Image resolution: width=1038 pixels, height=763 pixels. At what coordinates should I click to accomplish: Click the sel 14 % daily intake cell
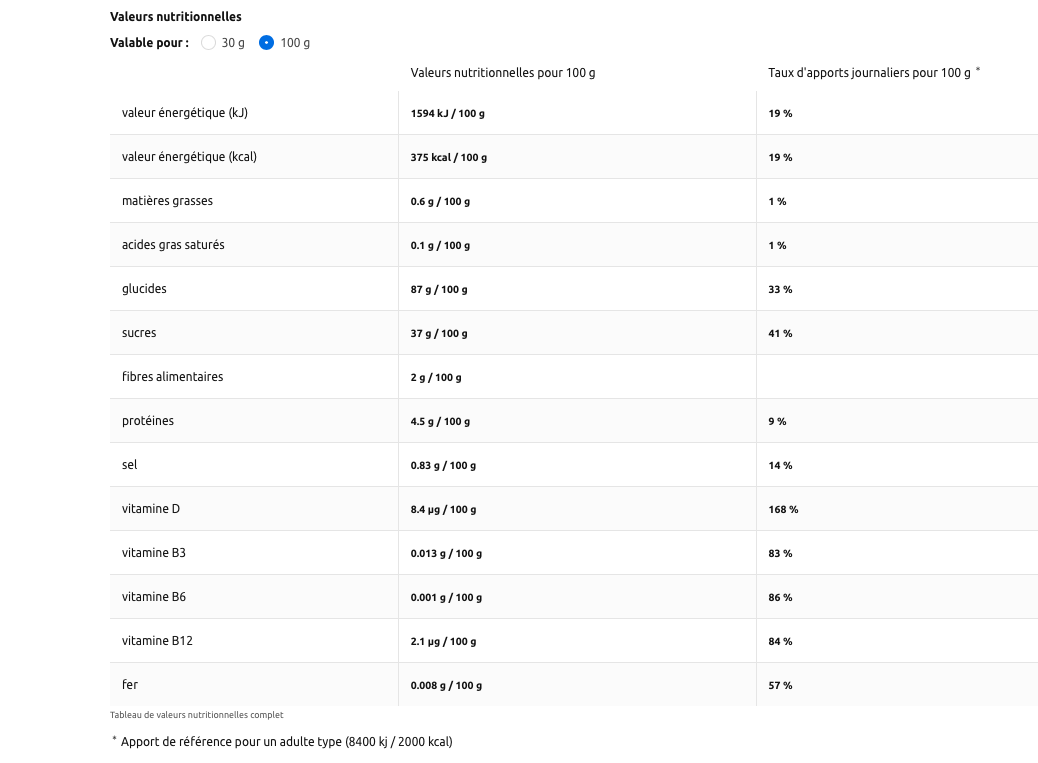(x=780, y=466)
